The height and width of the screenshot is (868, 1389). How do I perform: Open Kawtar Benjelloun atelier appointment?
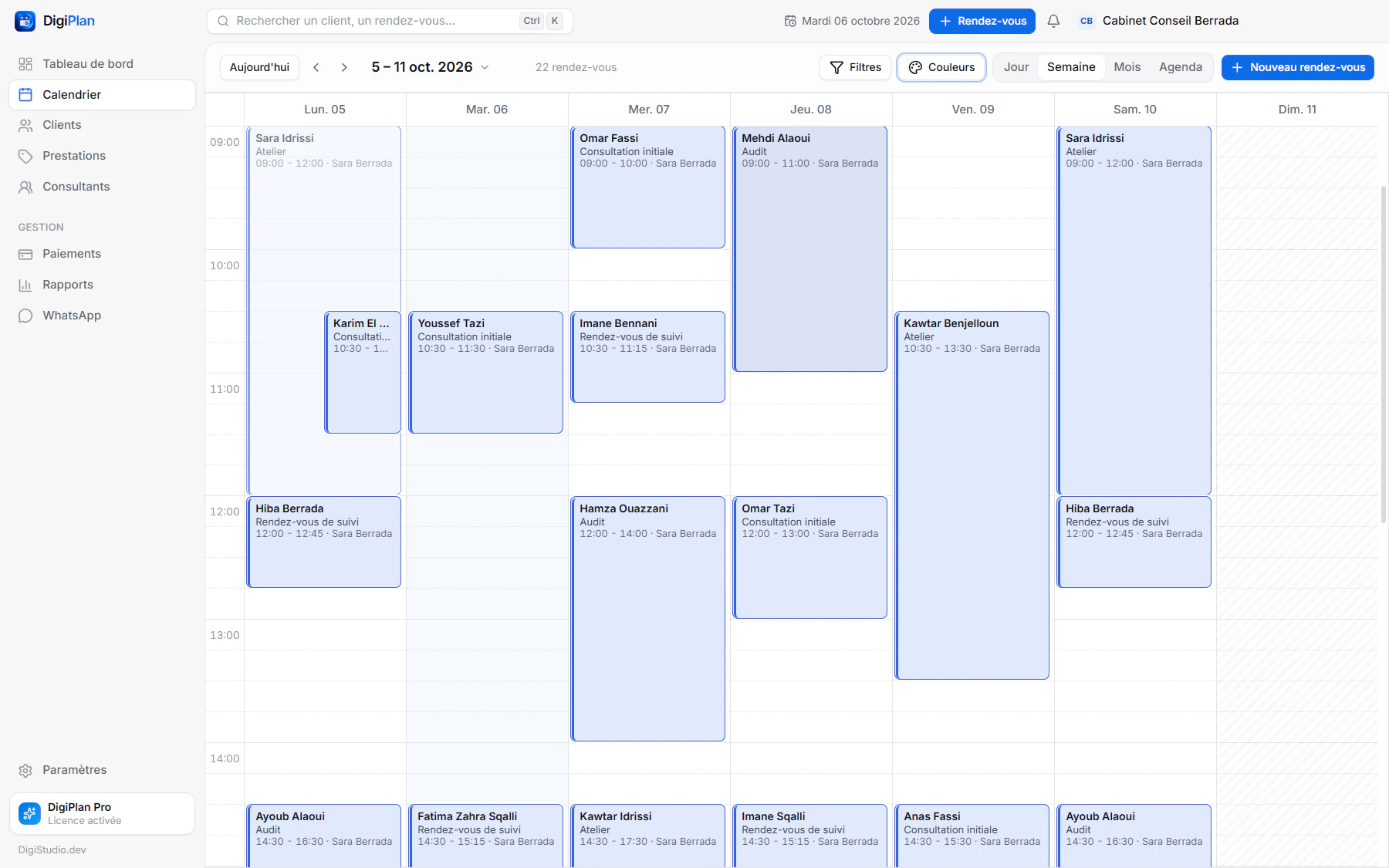pyautogui.click(x=972, y=495)
